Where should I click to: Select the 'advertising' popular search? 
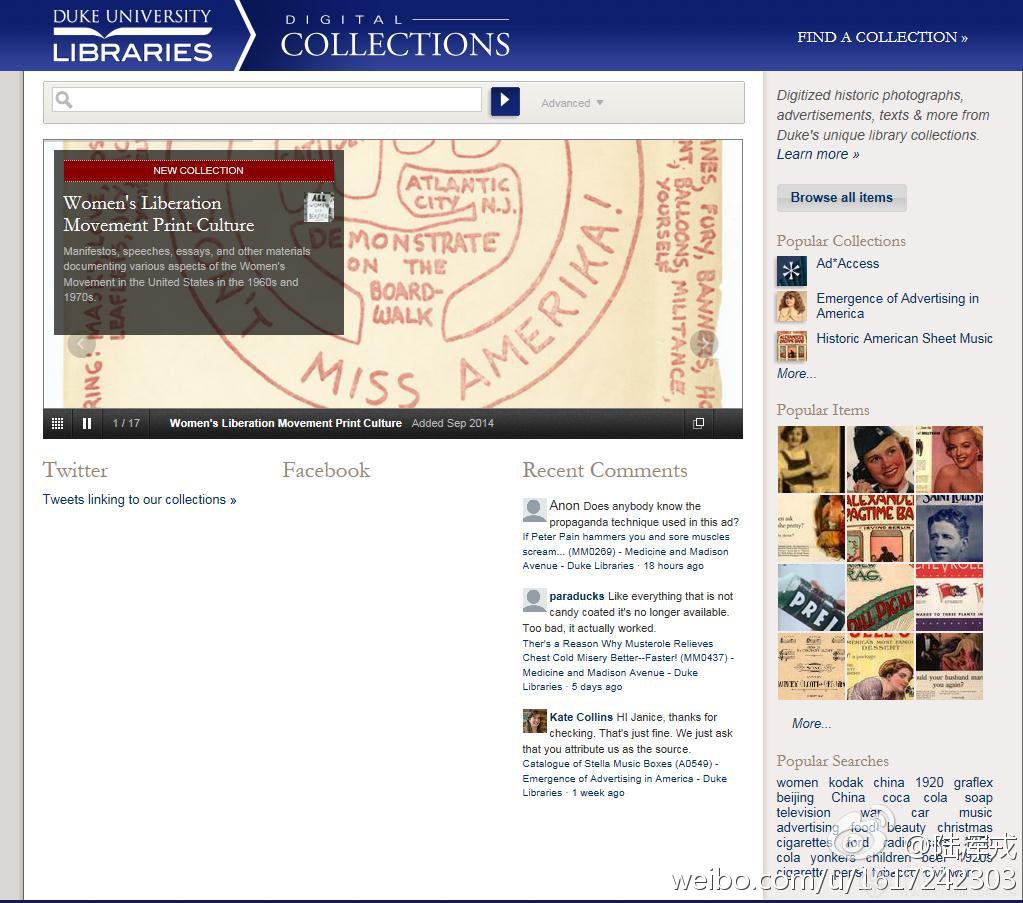(x=808, y=827)
